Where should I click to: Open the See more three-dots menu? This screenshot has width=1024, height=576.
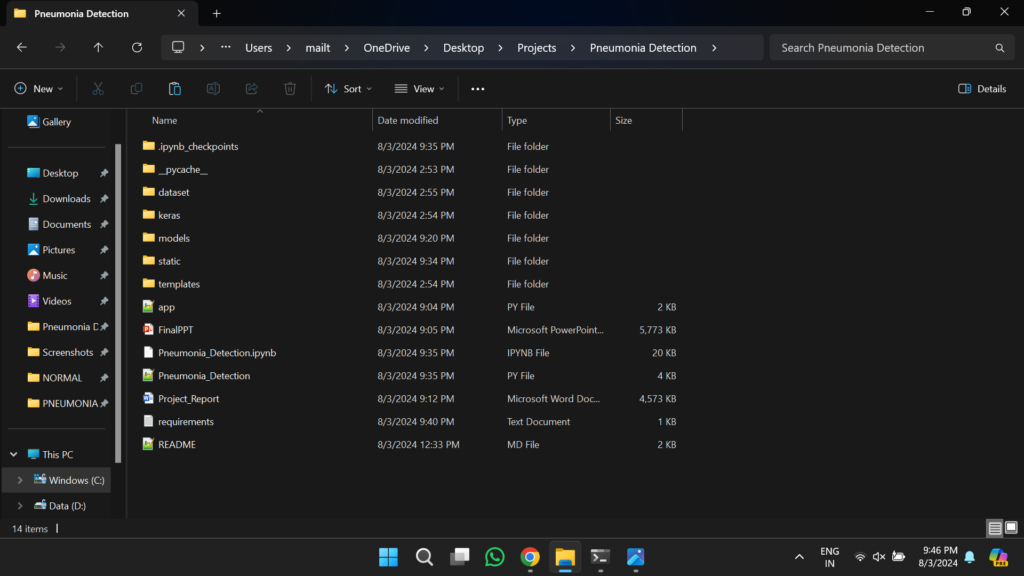pos(478,89)
